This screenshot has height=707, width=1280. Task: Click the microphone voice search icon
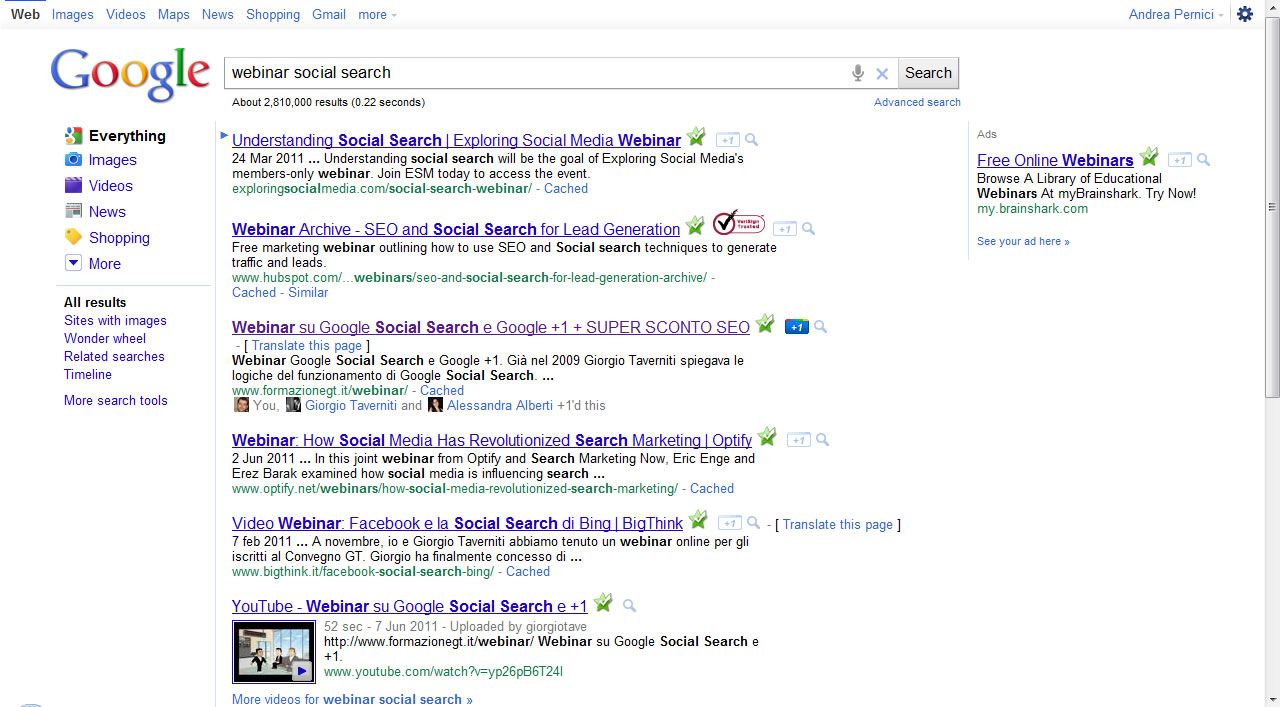[857, 73]
